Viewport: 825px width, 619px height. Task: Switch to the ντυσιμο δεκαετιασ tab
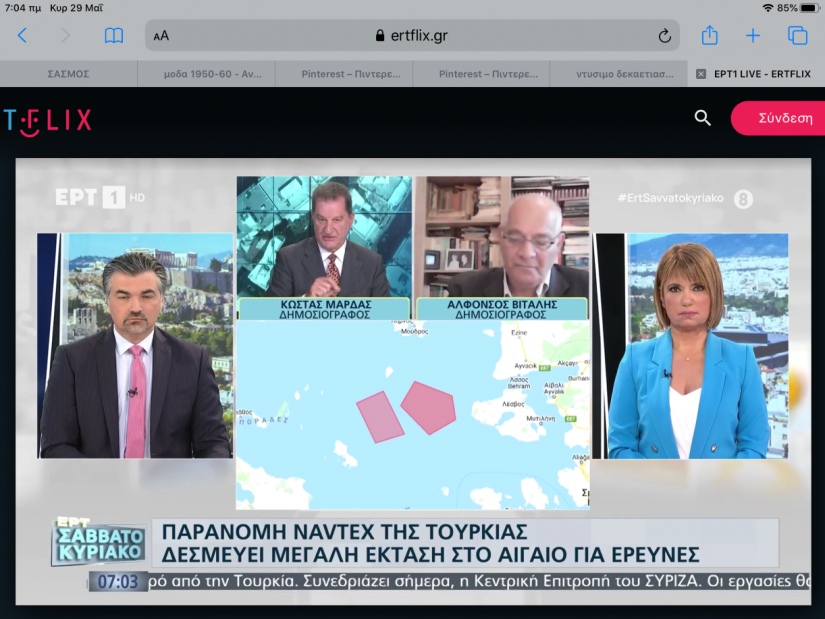pos(617,73)
